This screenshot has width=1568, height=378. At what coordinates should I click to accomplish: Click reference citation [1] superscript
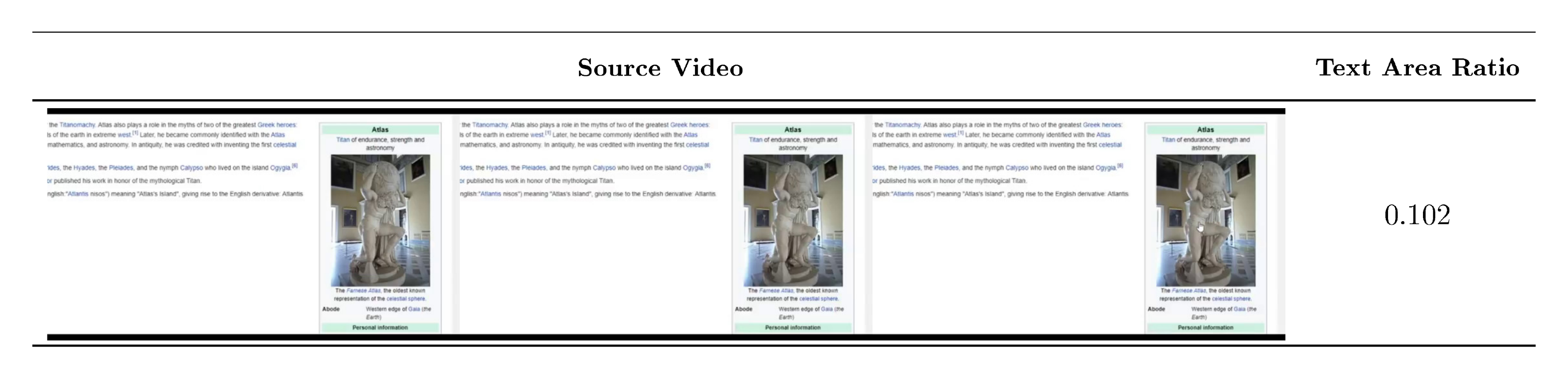[135, 132]
